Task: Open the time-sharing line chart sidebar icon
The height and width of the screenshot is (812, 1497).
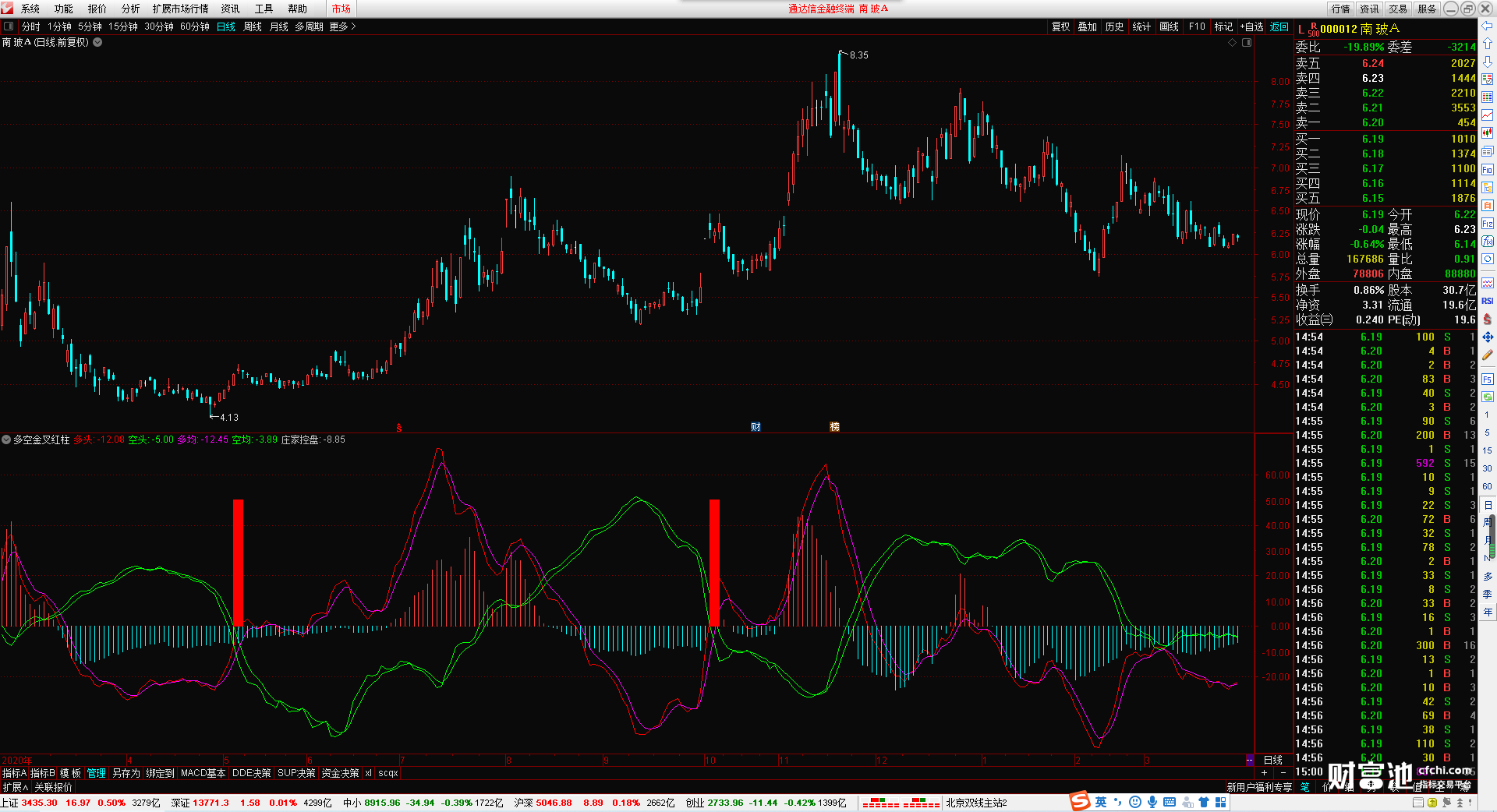Action: coord(1488,115)
